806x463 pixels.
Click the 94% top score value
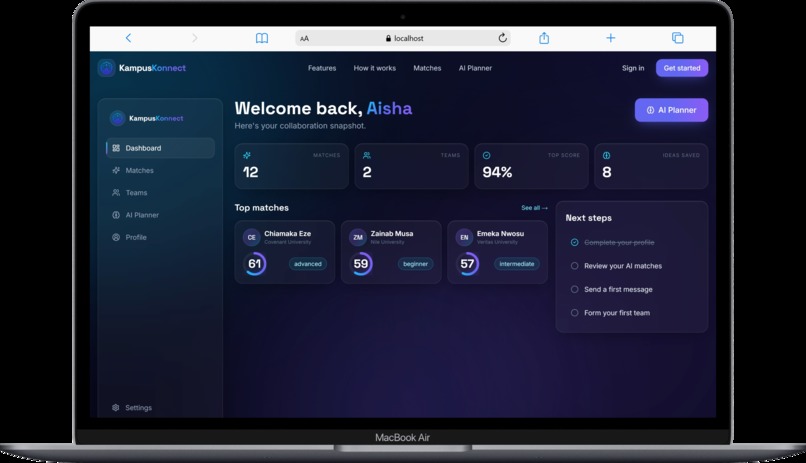pos(497,172)
